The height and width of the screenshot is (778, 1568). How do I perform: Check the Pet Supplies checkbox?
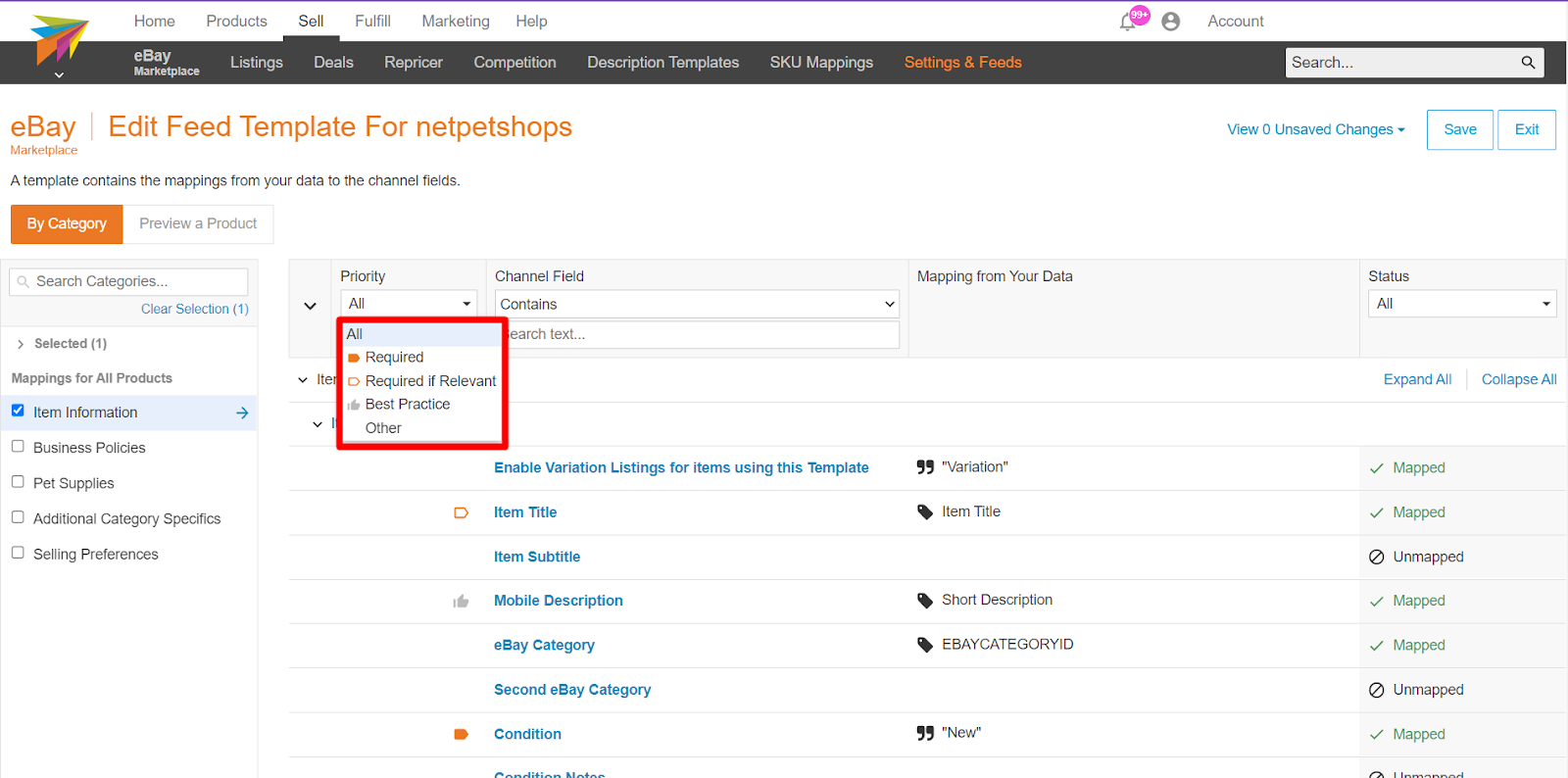(x=18, y=481)
